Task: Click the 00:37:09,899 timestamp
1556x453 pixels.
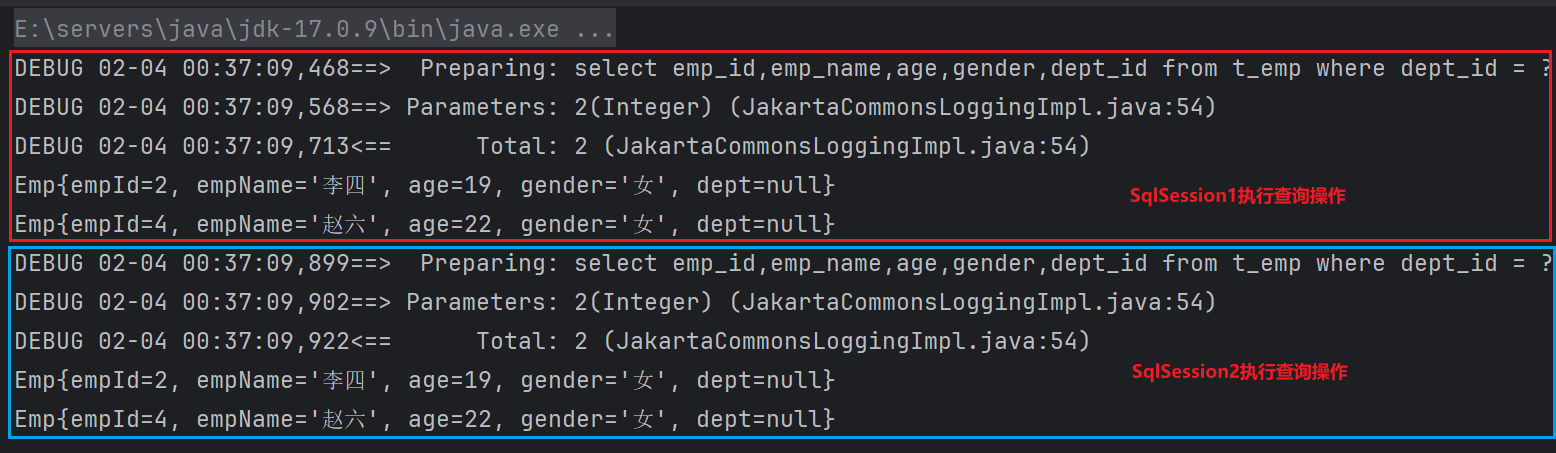Action: [x=265, y=263]
